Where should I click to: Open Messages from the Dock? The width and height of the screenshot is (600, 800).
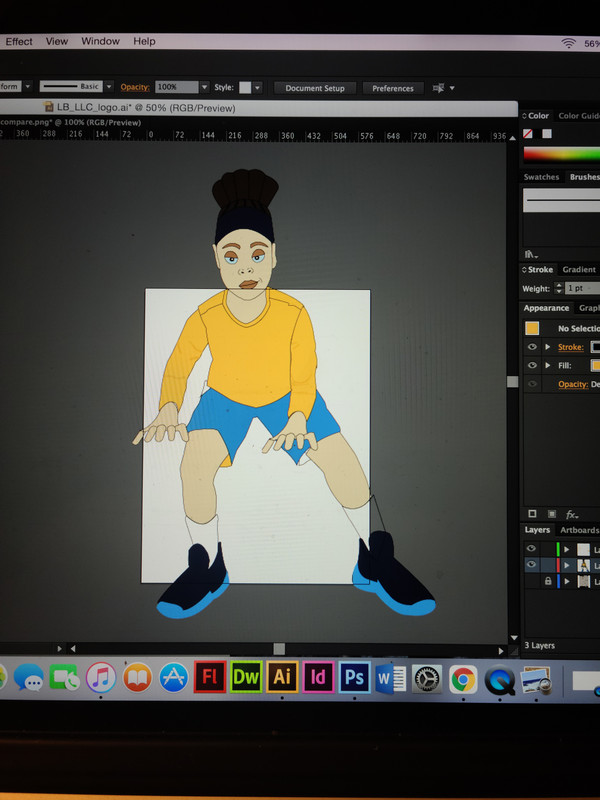click(x=29, y=678)
